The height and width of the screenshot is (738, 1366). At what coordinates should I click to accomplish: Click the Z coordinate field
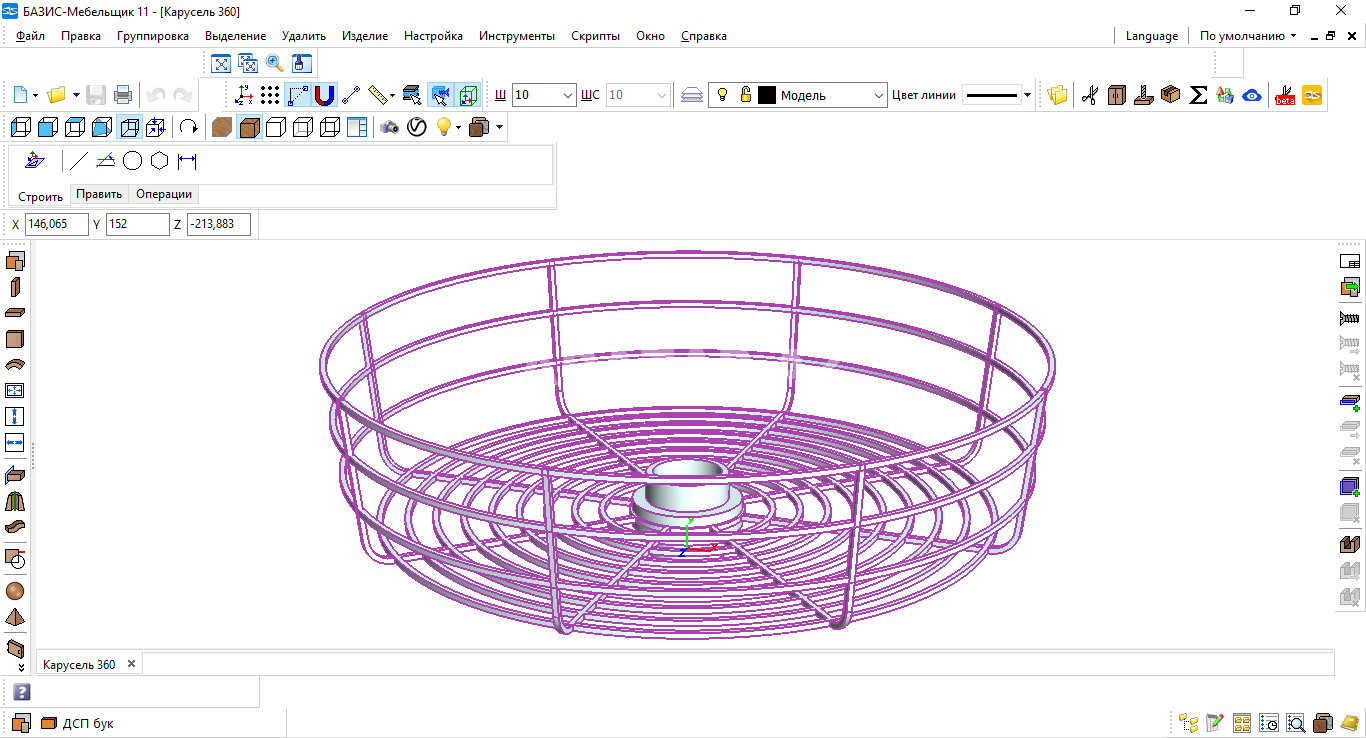click(x=219, y=224)
